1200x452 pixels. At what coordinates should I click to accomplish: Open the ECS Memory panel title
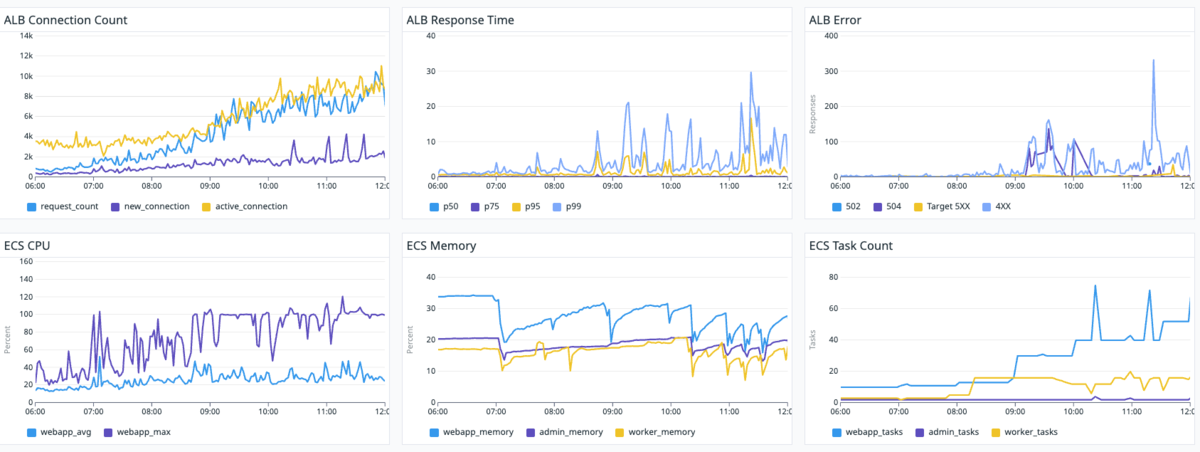click(x=442, y=245)
